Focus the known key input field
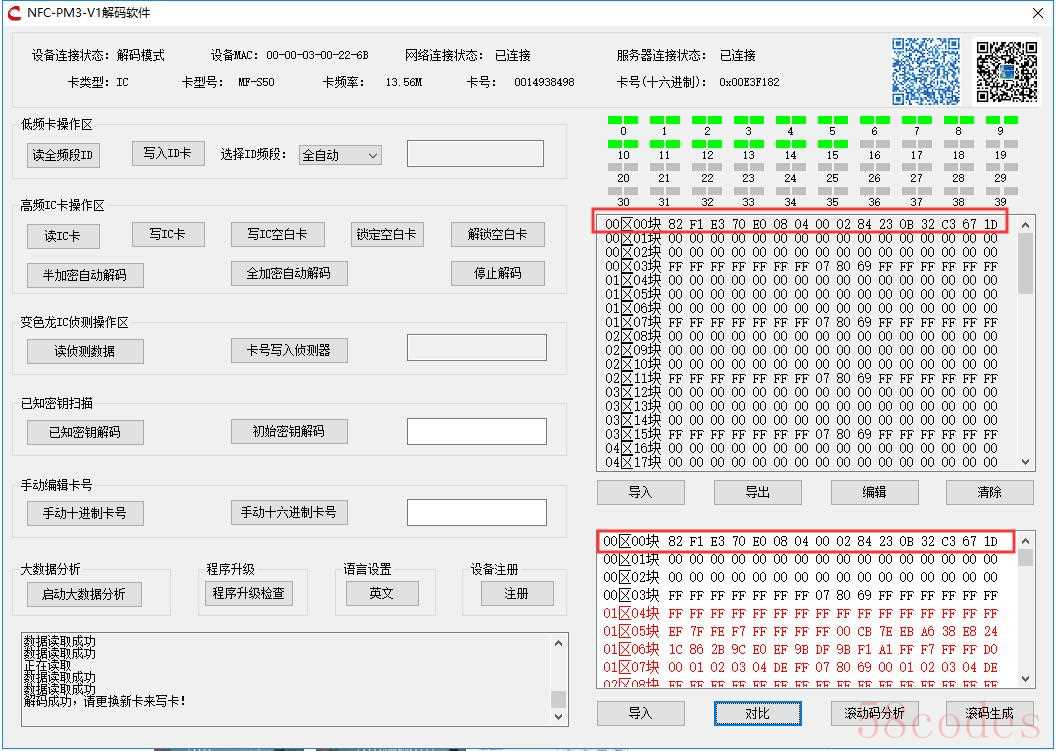This screenshot has height=751, width=1056. click(x=477, y=432)
